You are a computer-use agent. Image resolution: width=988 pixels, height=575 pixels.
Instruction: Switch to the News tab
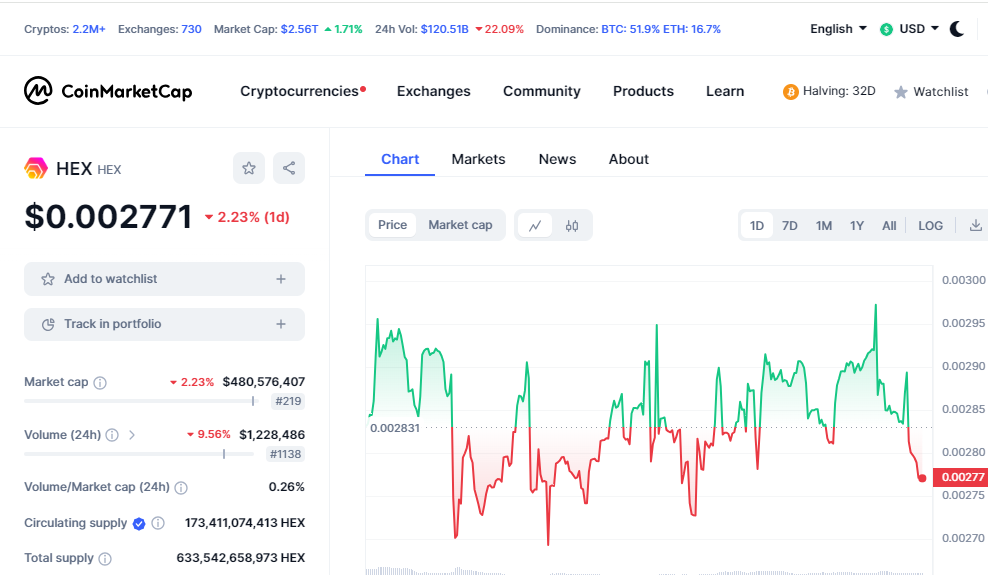pos(557,159)
